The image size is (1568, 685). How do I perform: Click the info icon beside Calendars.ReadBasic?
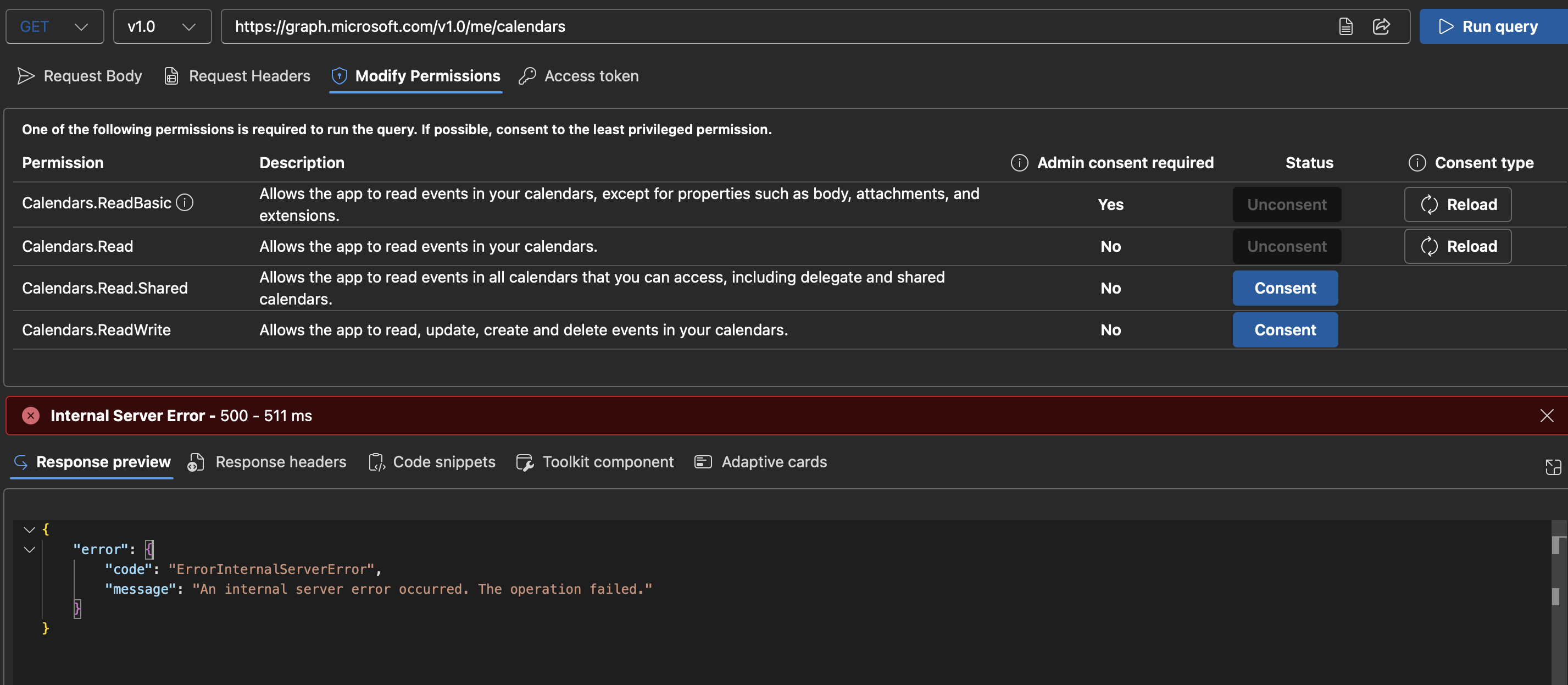click(185, 202)
